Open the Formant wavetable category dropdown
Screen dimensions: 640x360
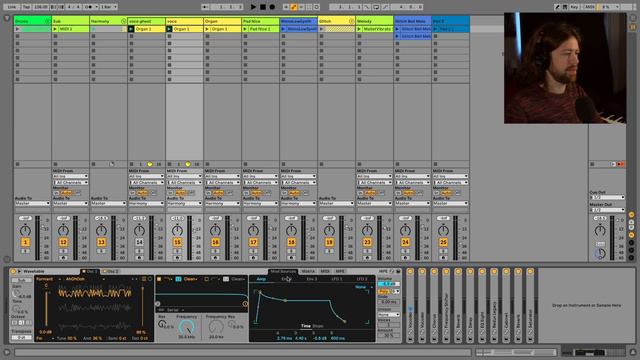click(48, 279)
